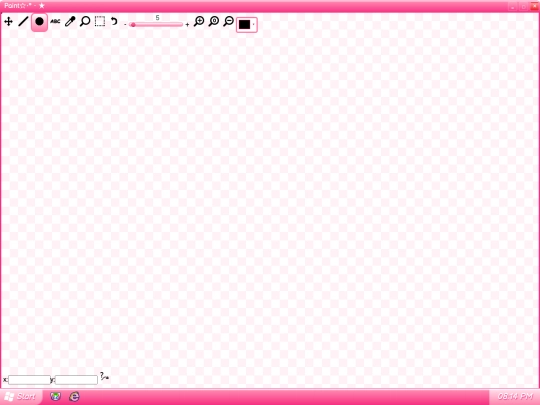Expand the color dropdown arrow
540x405 pixels.
click(x=254, y=24)
